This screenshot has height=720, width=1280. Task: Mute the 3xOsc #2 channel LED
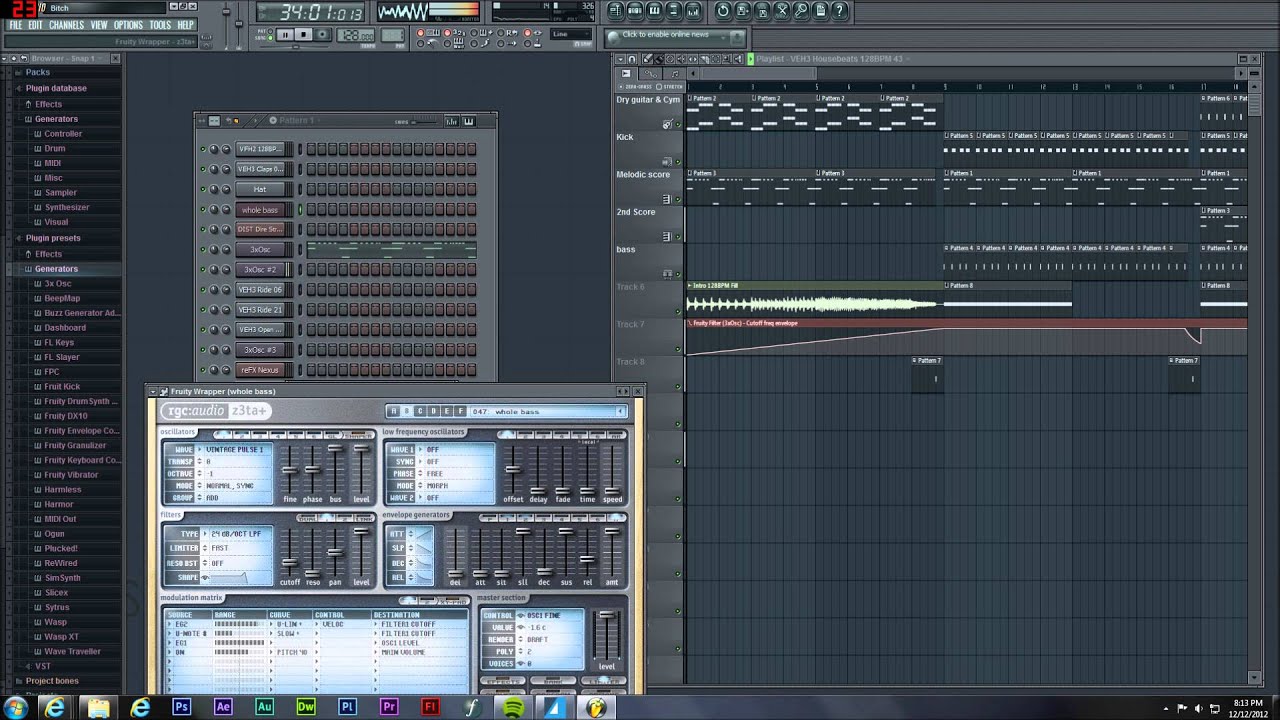[x=202, y=269]
